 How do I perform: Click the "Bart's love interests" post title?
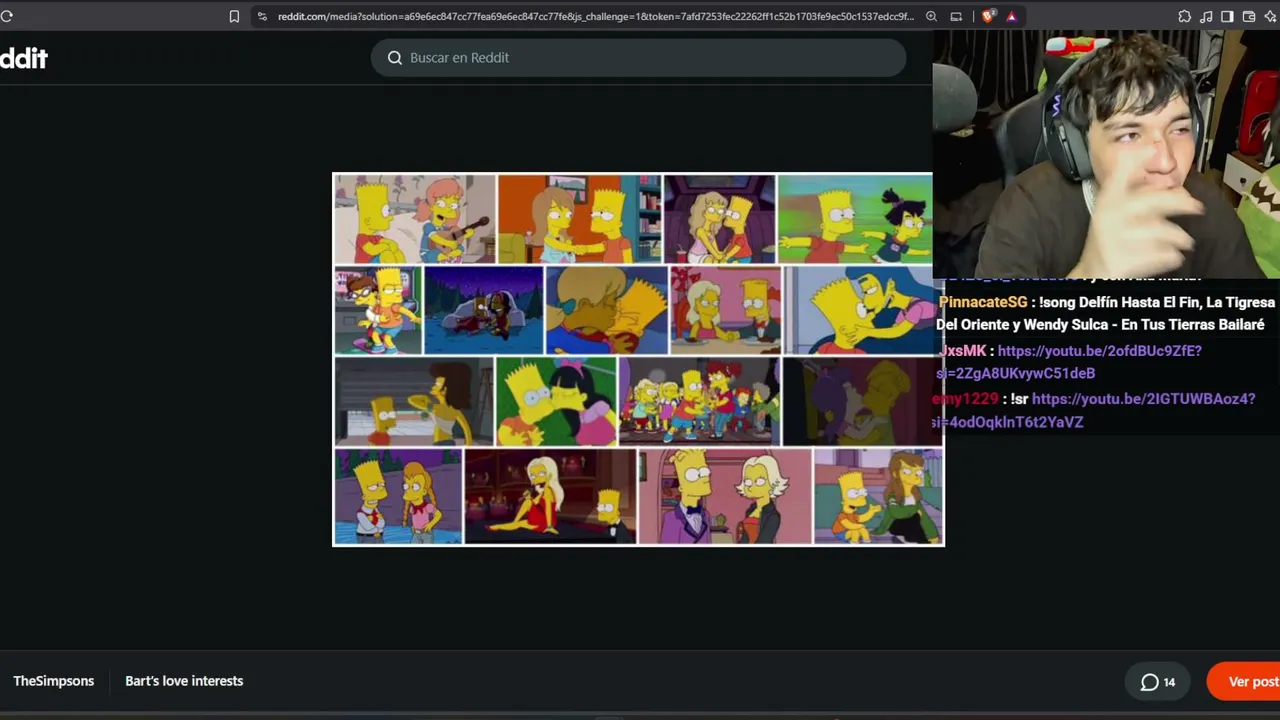[184, 681]
